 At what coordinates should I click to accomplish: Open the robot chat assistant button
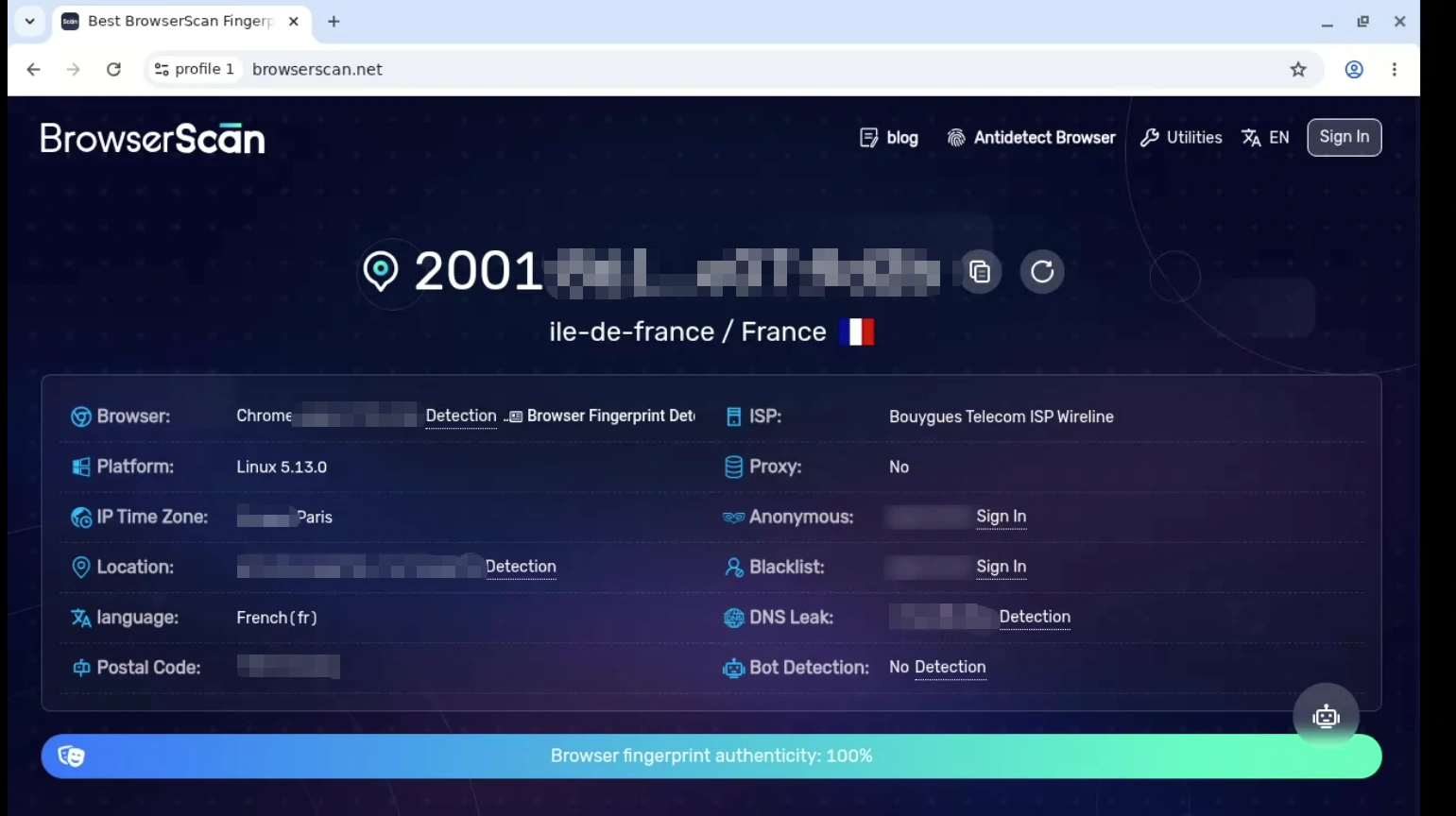1326,717
